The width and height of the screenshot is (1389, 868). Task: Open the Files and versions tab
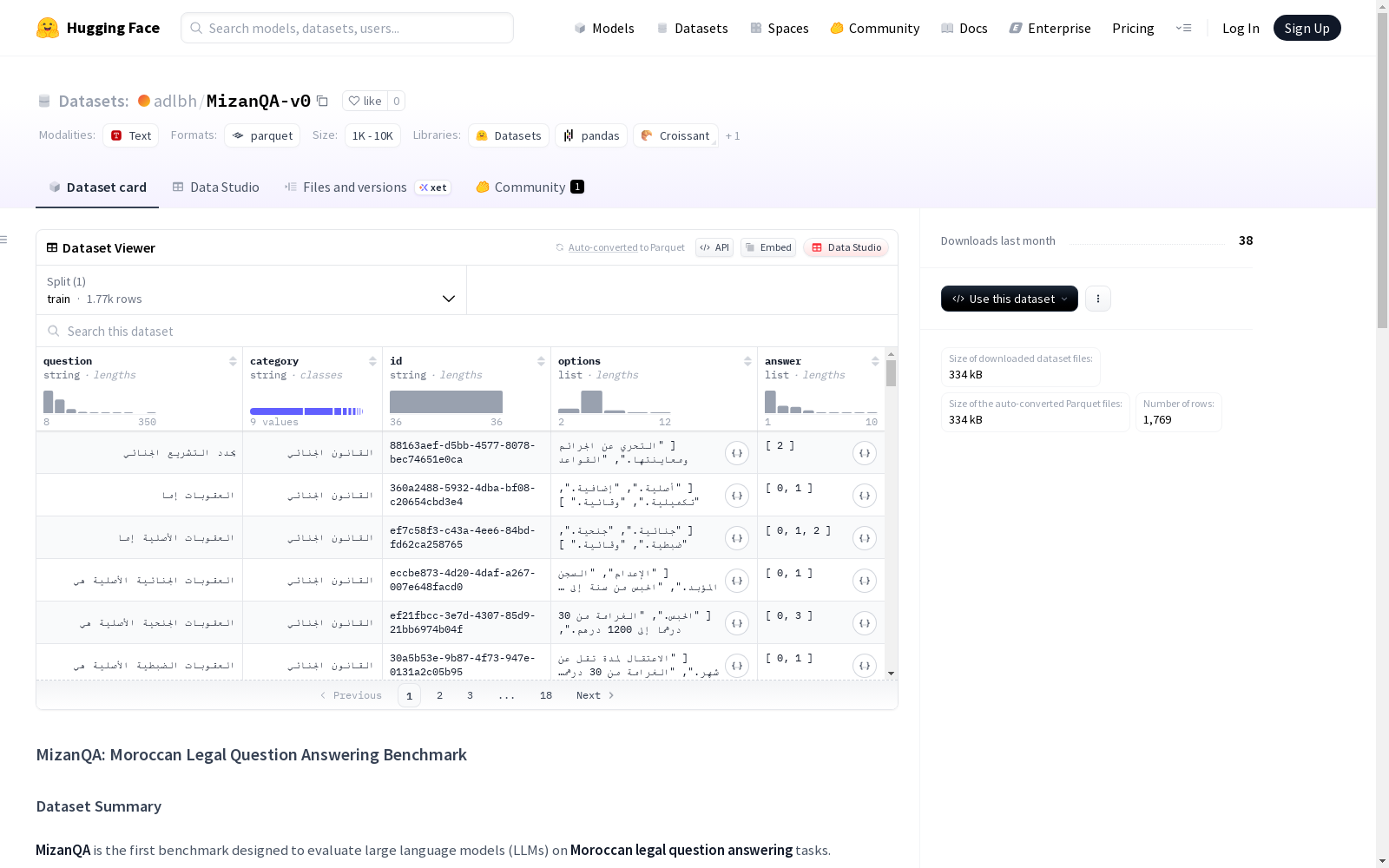(368, 187)
